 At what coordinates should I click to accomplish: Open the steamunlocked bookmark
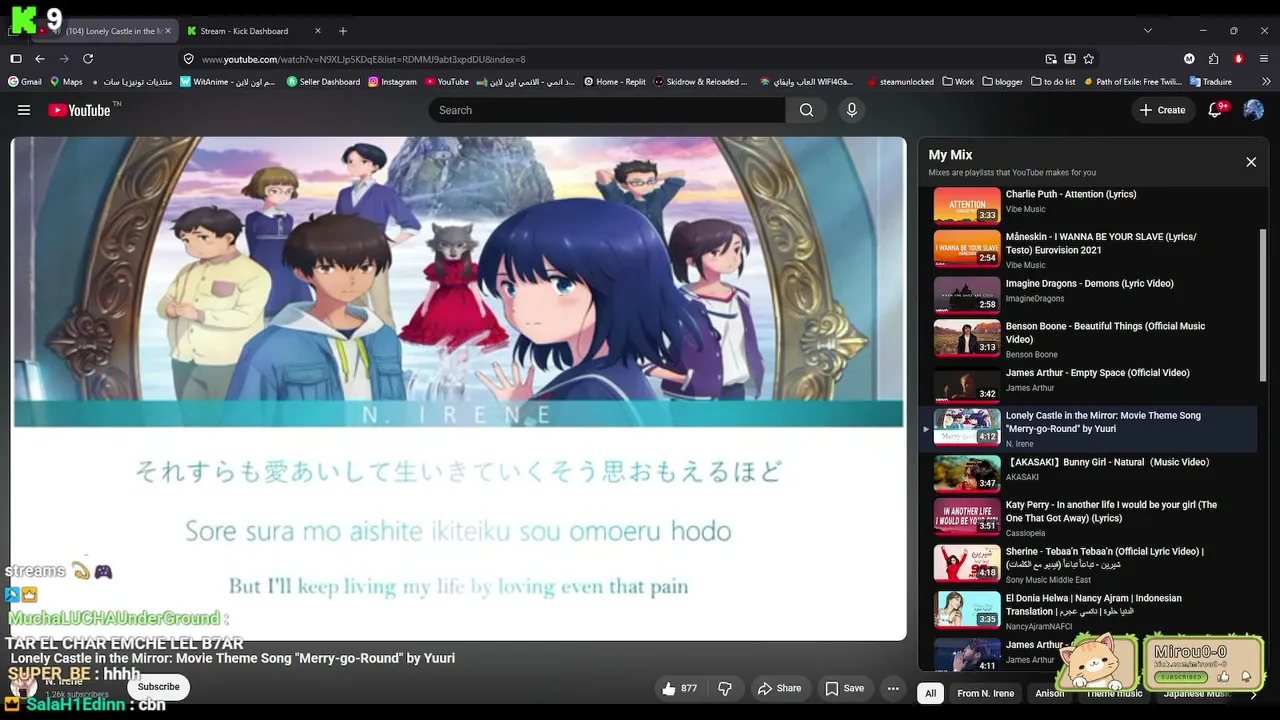point(900,82)
